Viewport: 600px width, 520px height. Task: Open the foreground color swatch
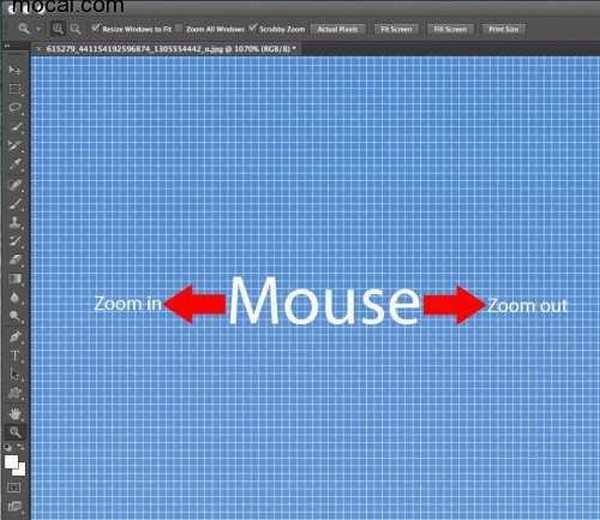13,463
